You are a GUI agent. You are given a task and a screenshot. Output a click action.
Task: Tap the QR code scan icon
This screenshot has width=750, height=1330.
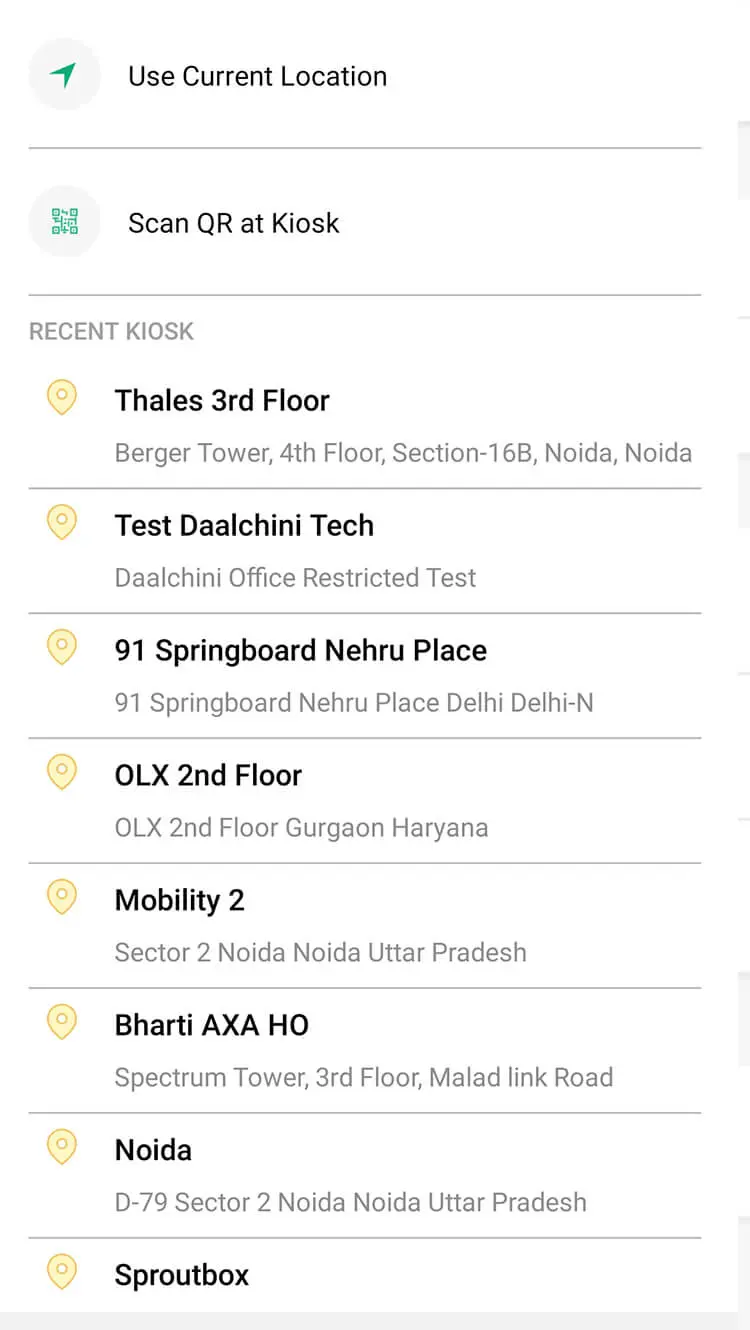click(x=64, y=222)
